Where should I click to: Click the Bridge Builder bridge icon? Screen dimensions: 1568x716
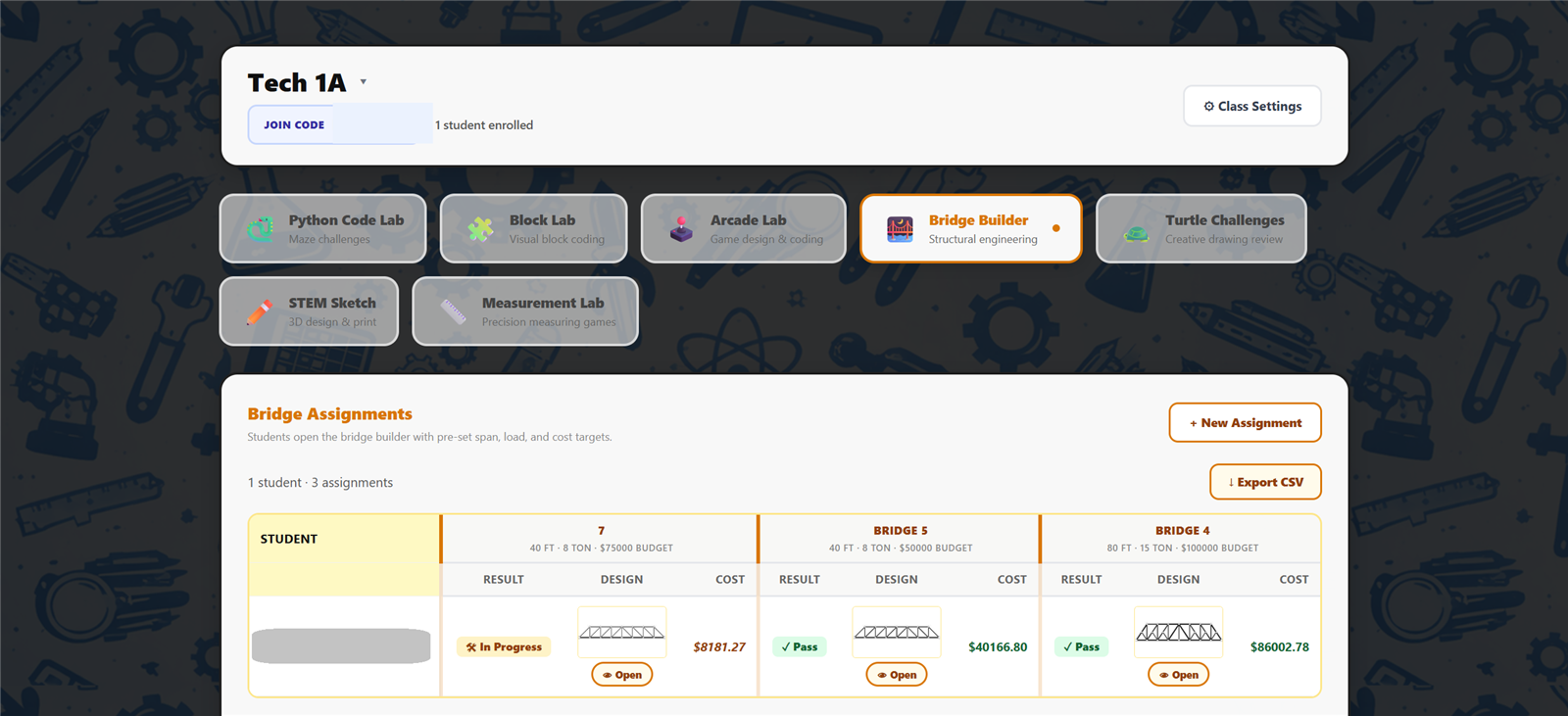point(900,229)
